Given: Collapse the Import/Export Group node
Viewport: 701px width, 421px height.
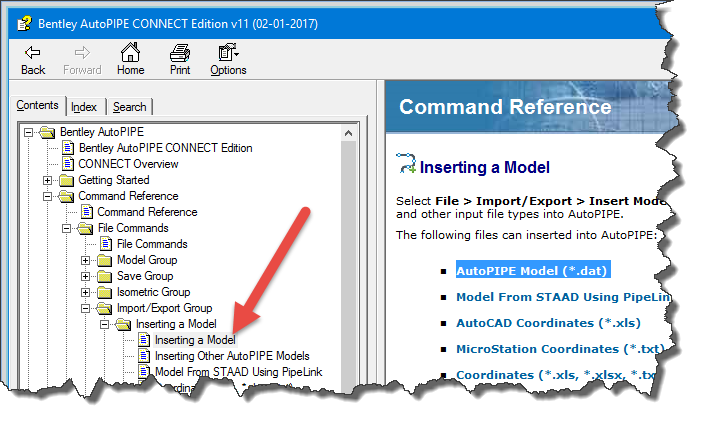Looking at the screenshot, I should point(85,308).
